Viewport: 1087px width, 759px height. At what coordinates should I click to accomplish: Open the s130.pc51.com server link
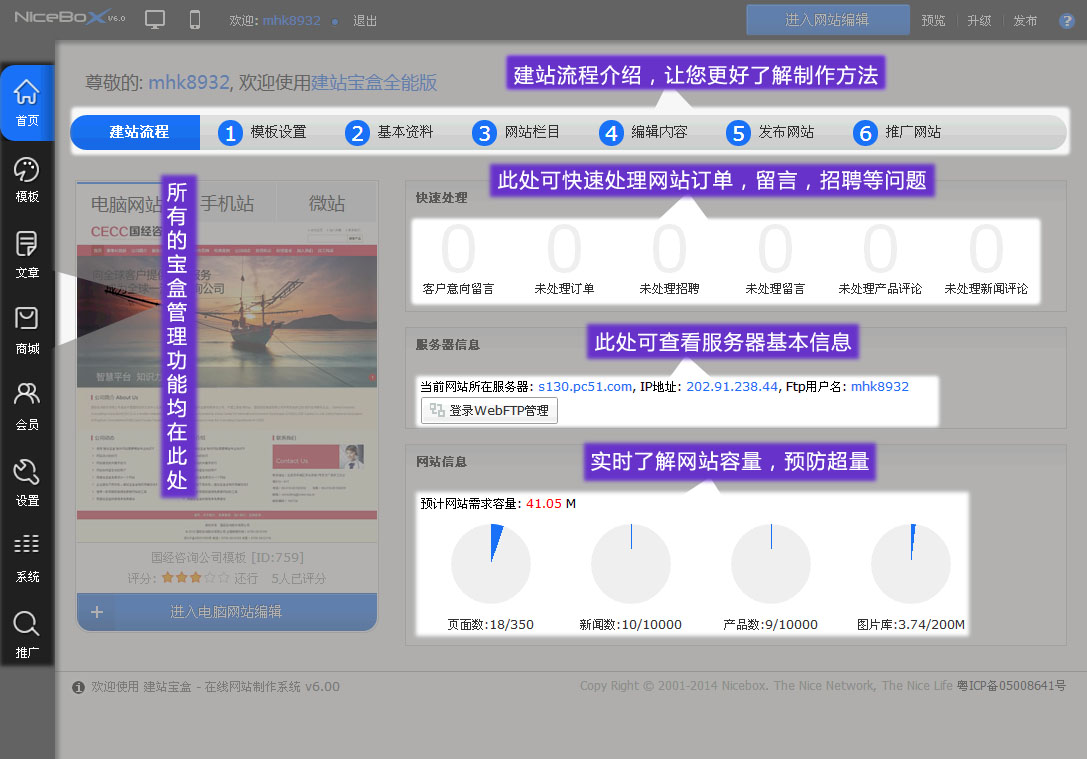tap(585, 386)
